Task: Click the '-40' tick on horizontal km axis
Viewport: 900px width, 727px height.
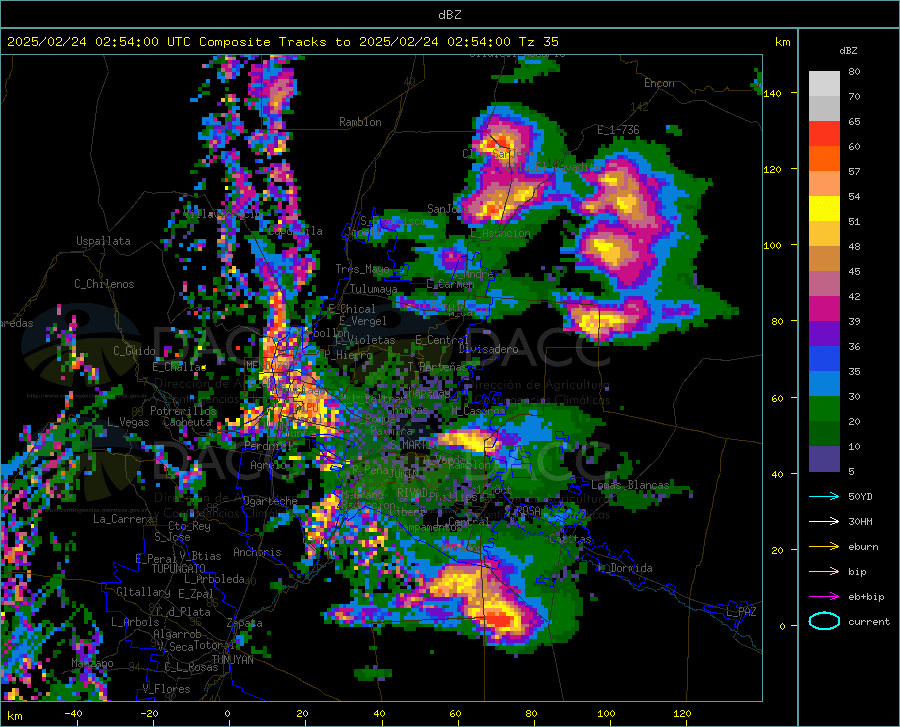Action: click(x=73, y=714)
